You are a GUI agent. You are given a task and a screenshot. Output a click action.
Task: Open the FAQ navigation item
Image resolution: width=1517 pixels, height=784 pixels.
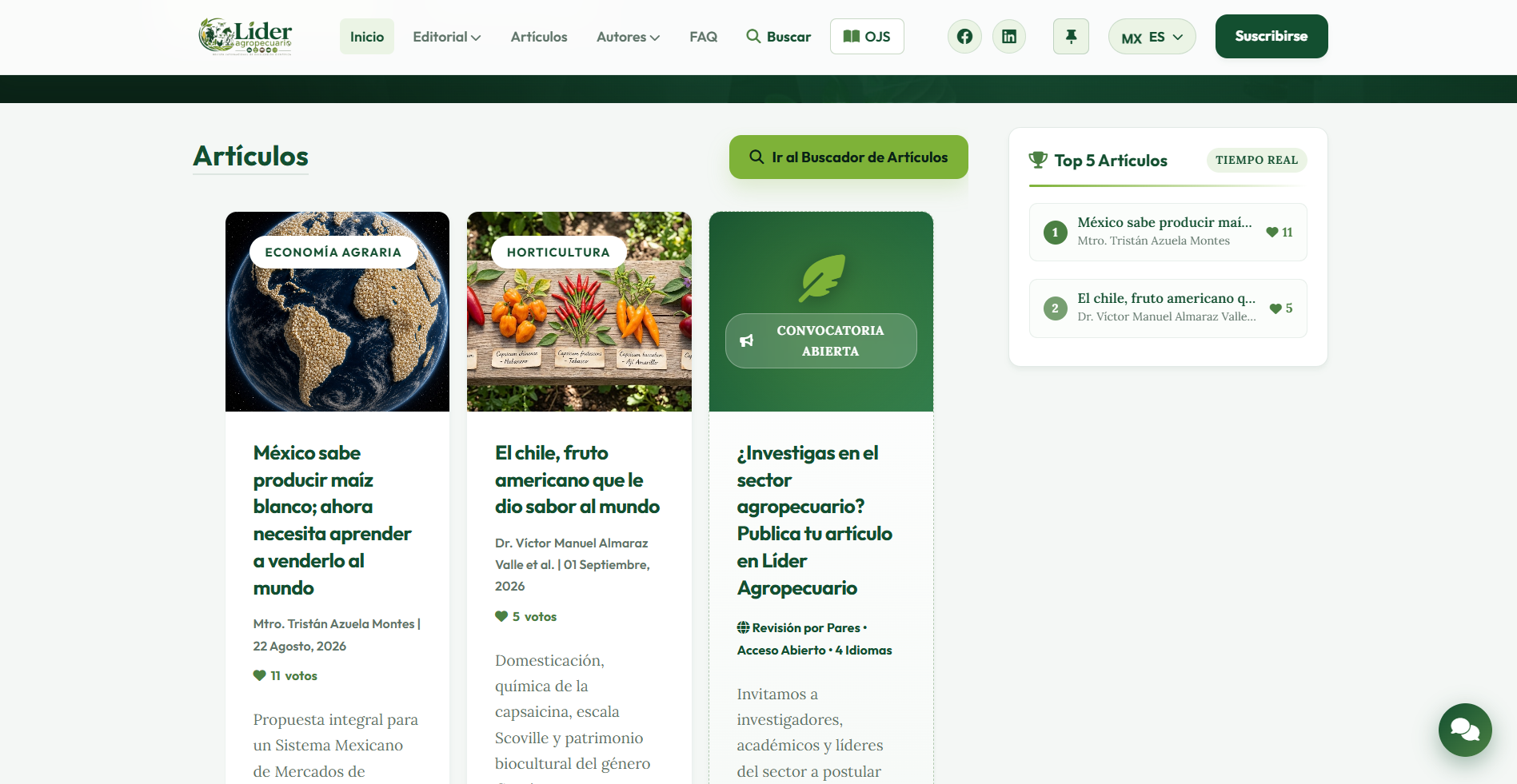[x=704, y=37]
